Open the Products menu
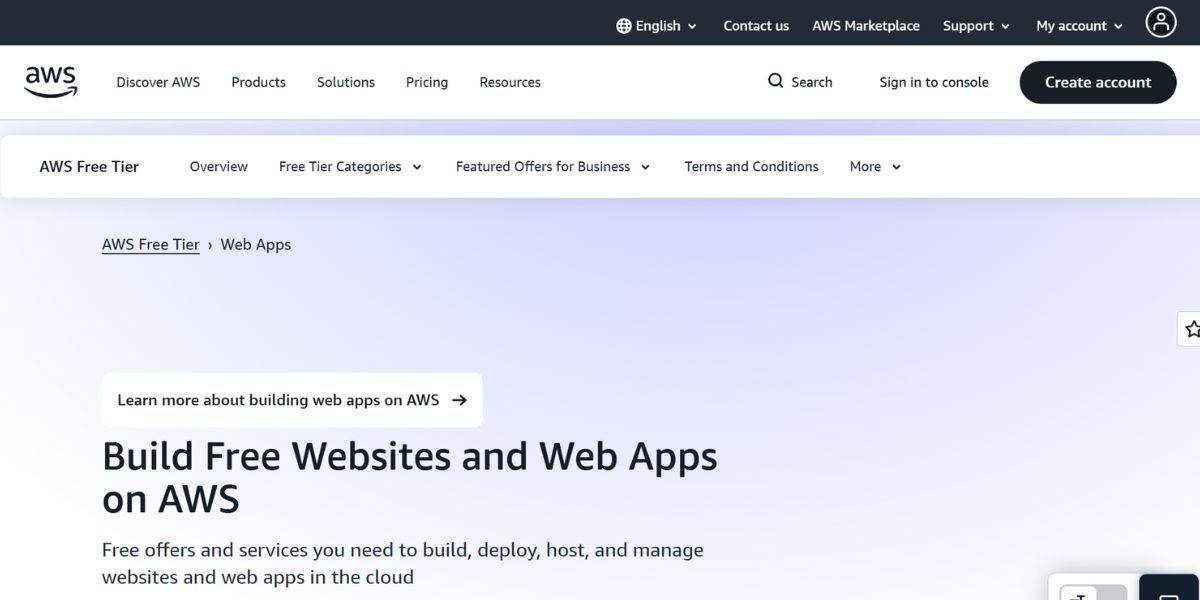Viewport: 1200px width, 600px height. click(x=258, y=82)
